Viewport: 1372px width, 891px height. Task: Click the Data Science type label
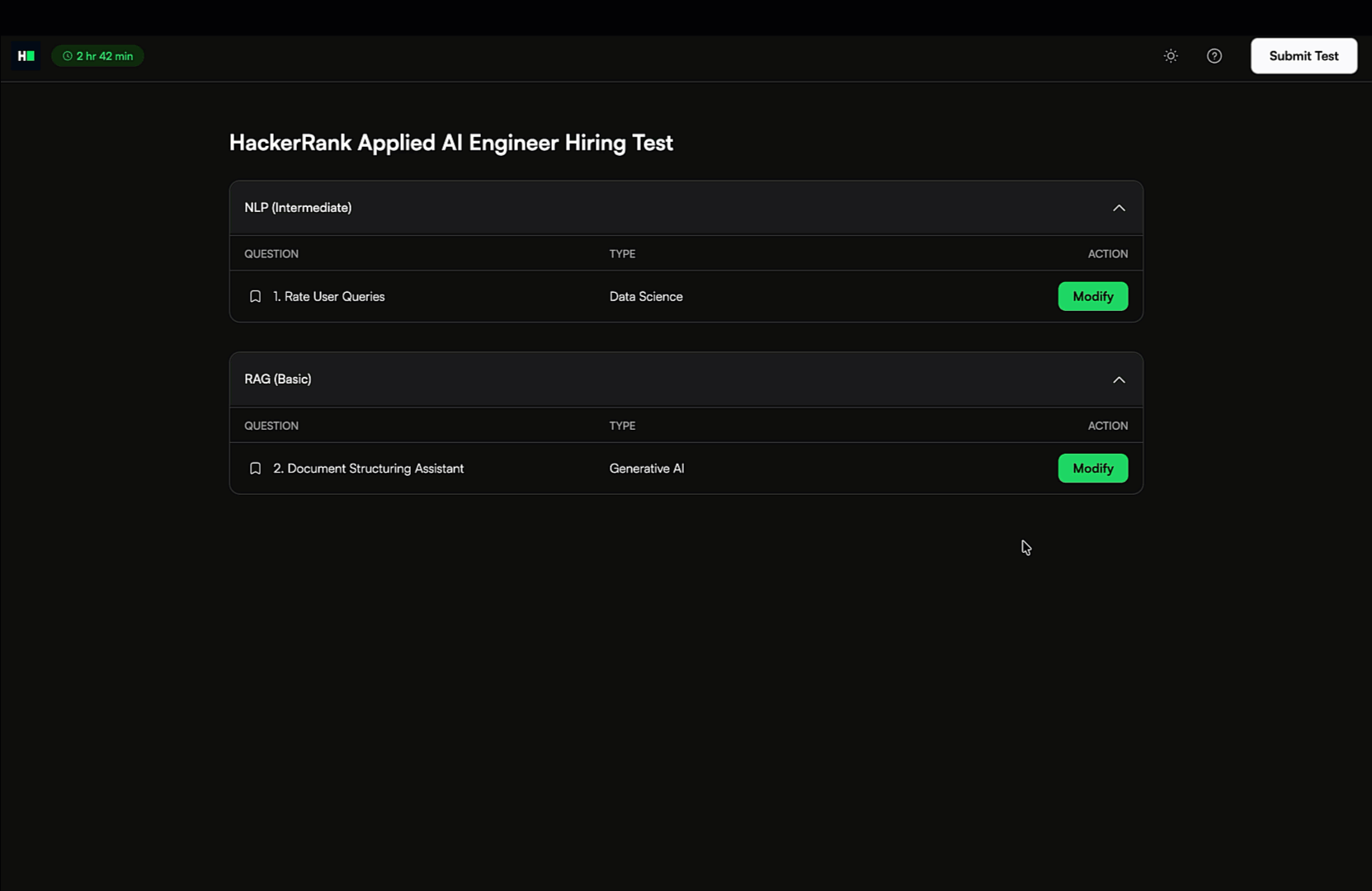pyautogui.click(x=645, y=296)
